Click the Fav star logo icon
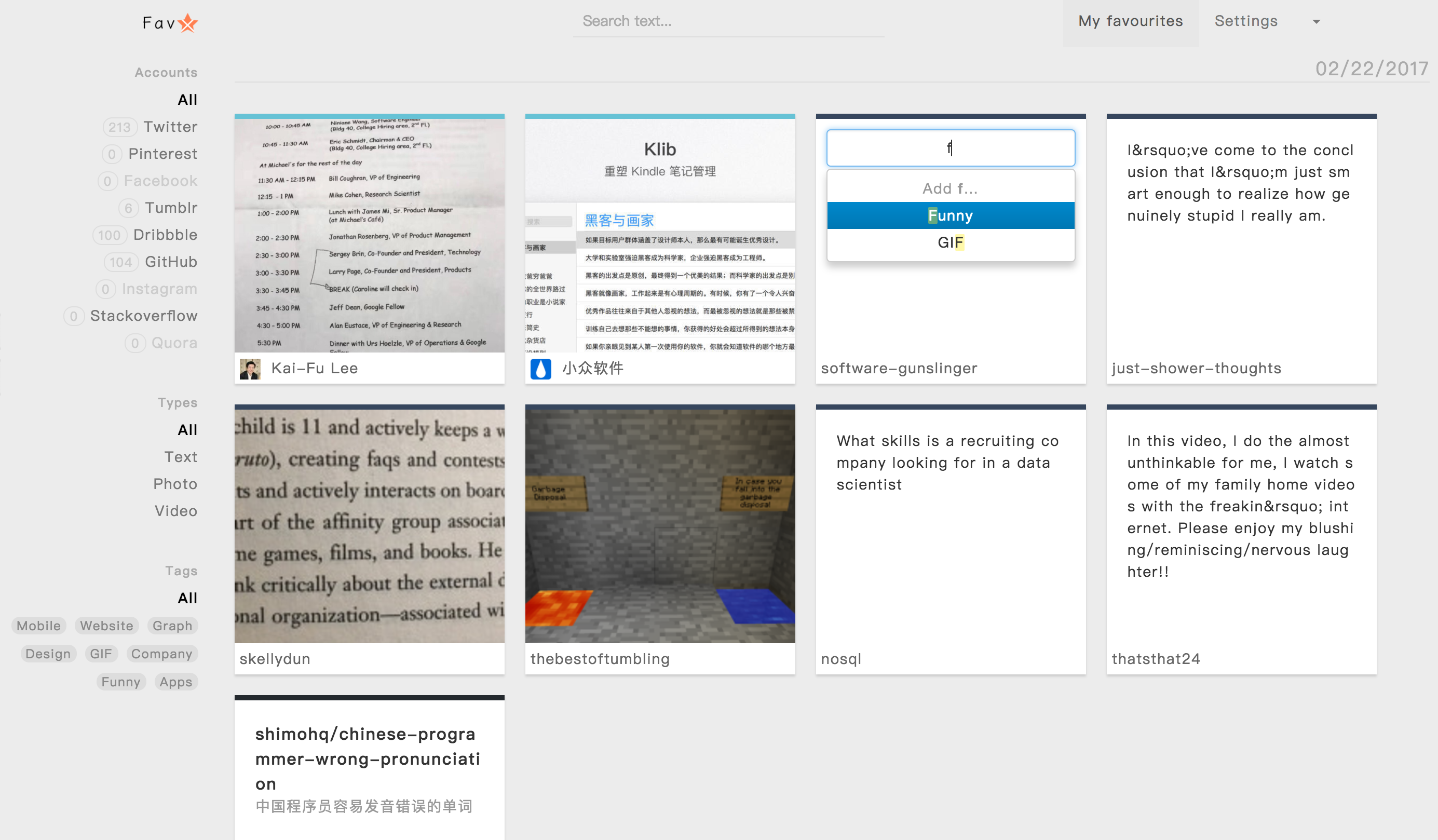1438x840 pixels. coord(187,23)
